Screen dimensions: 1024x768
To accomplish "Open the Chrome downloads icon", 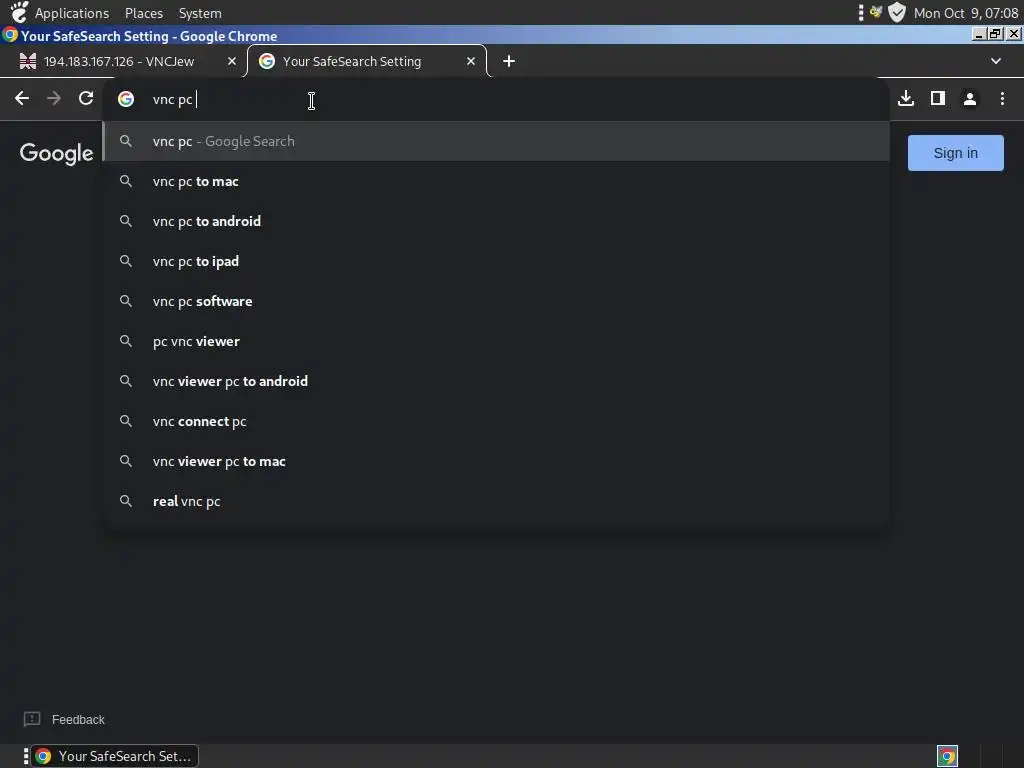I will 906,99.
